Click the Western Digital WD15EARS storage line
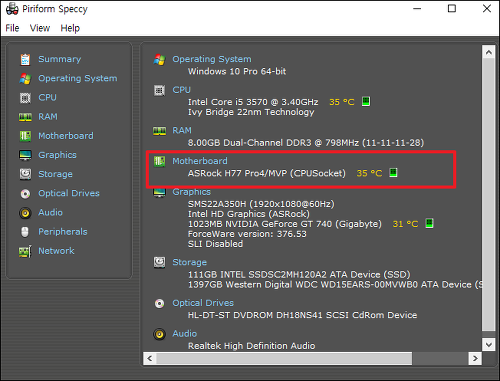The image size is (500, 381). (x=335, y=285)
